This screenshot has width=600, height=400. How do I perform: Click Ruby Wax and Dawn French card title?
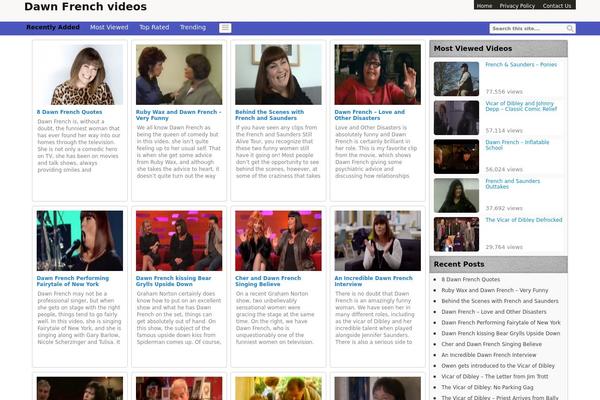[178, 115]
